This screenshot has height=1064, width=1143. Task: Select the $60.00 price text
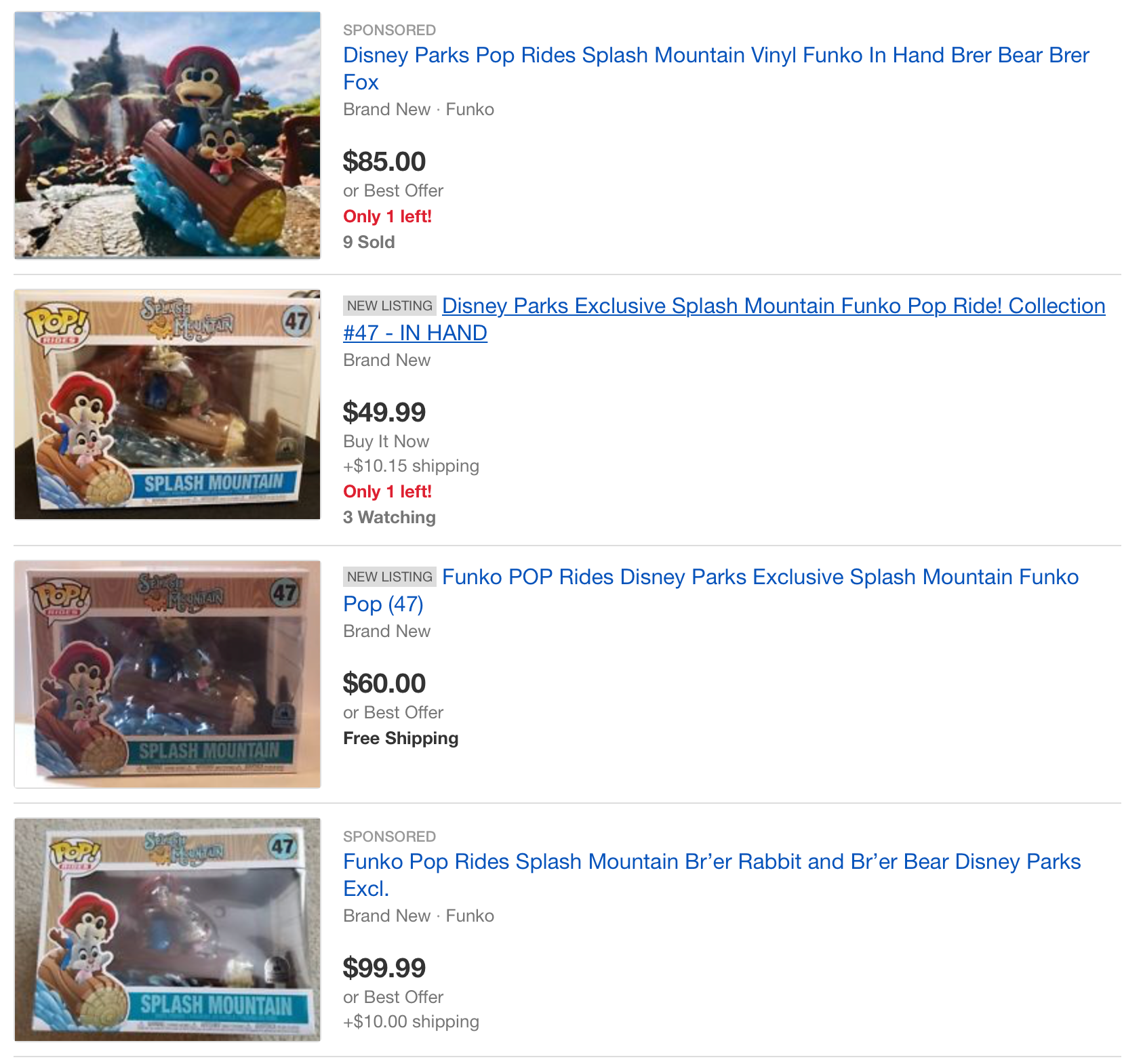[x=384, y=684]
